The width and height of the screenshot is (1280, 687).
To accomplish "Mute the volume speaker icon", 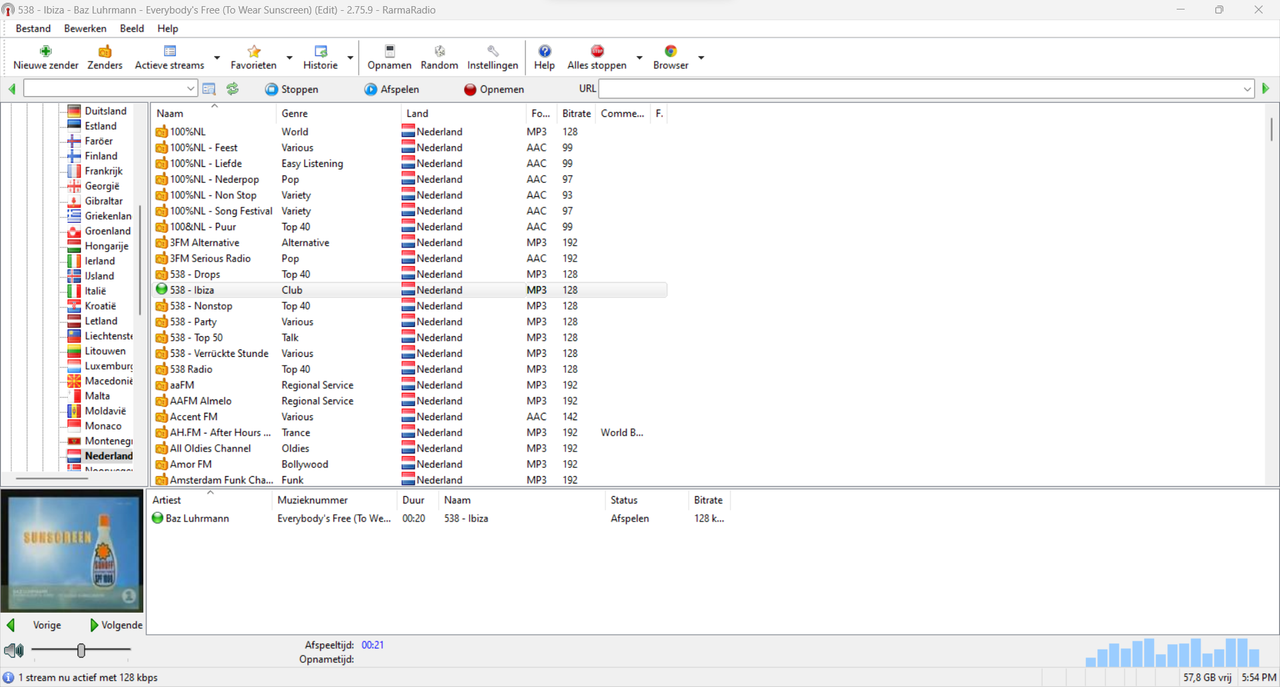I will click(x=13, y=651).
